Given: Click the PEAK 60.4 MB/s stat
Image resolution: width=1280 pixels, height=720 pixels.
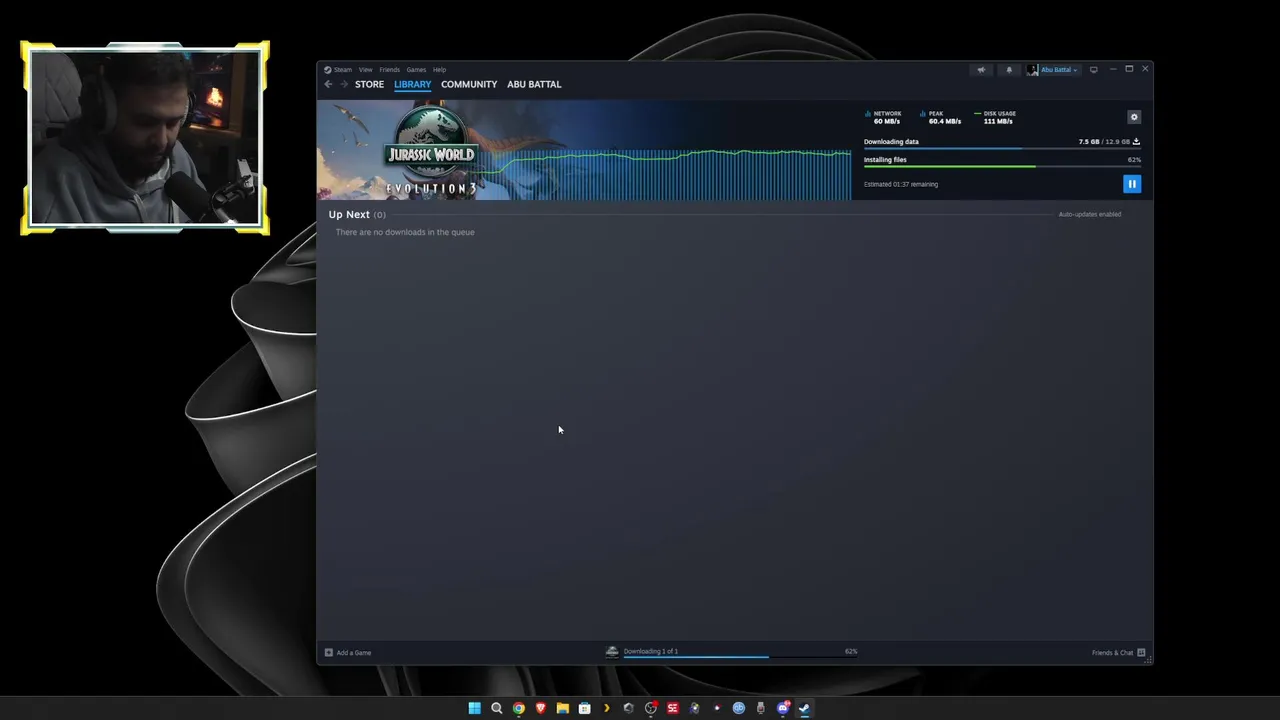Looking at the screenshot, I should [941, 118].
